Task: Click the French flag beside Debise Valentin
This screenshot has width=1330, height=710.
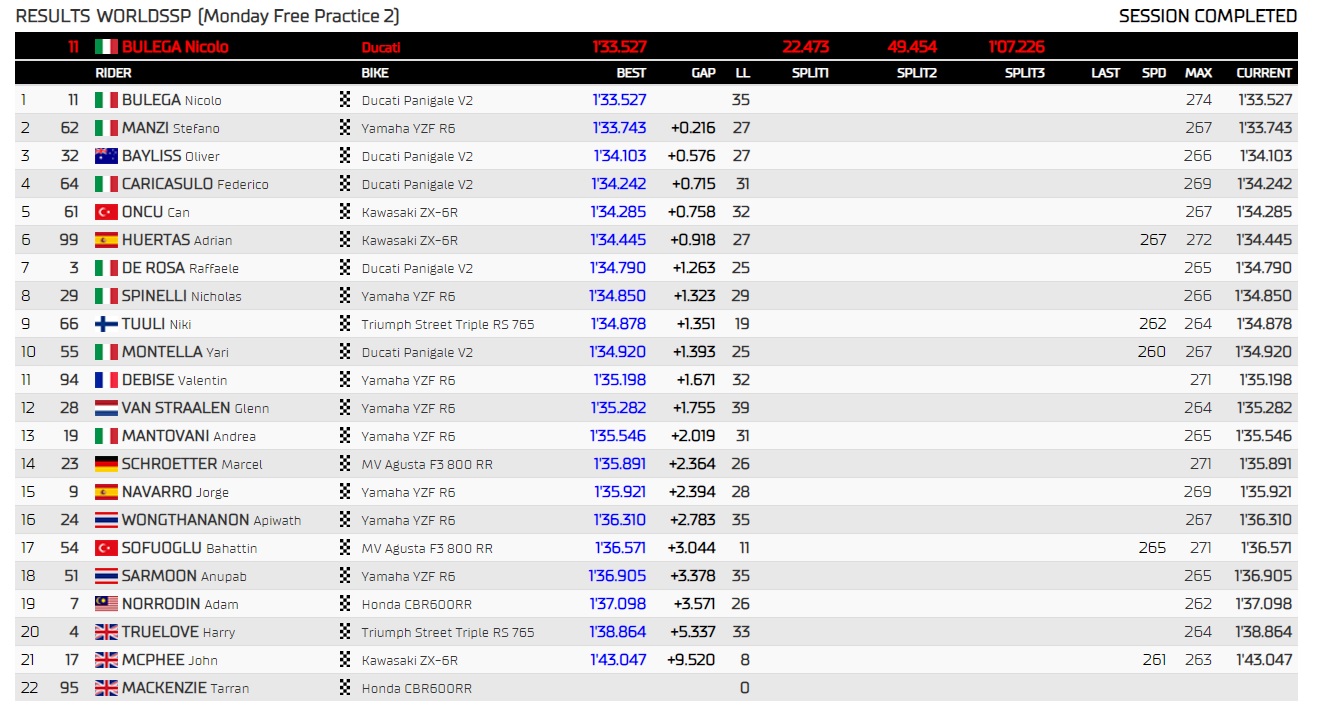Action: click(106, 380)
